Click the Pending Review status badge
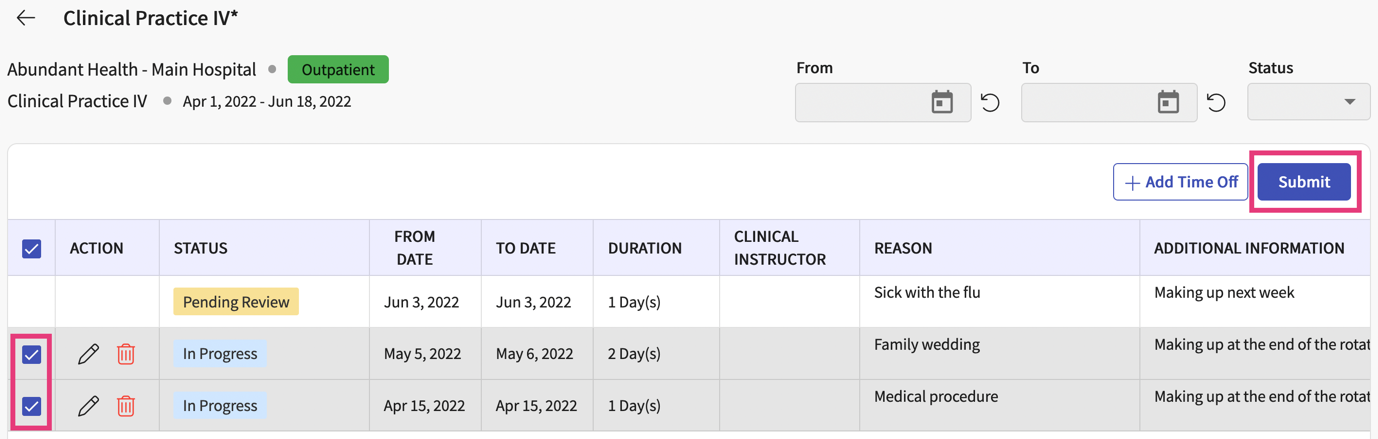 pyautogui.click(x=236, y=302)
